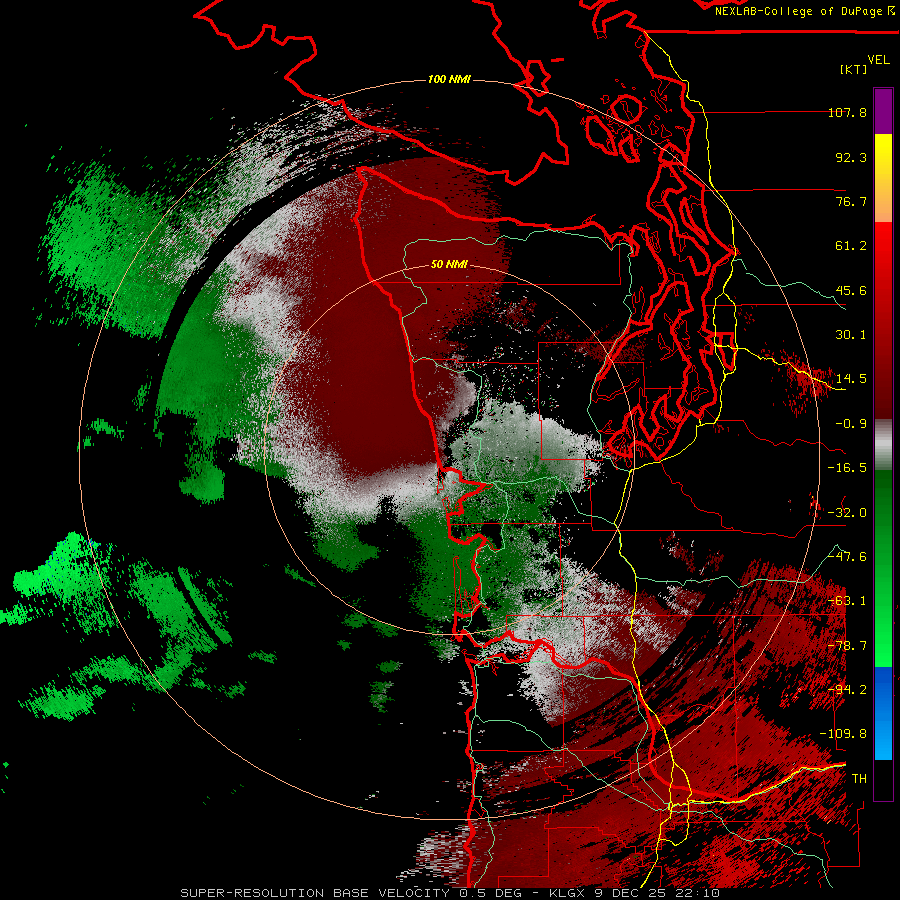Click the -47.6 legend value
This screenshot has width=900, height=900.
point(847,557)
